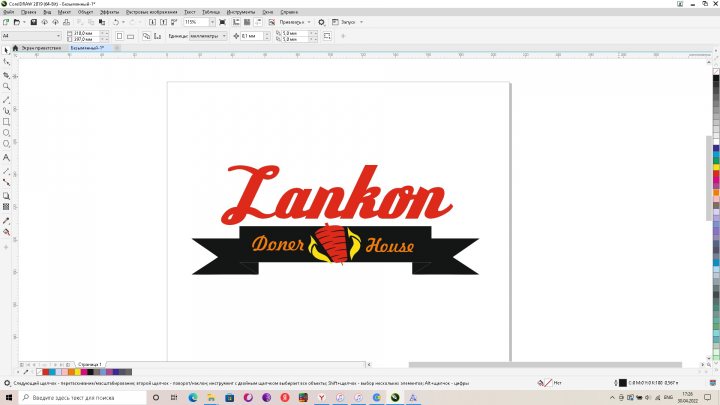
Task: Click Windows taskbar search box
Action: pyautogui.click(x=83, y=398)
